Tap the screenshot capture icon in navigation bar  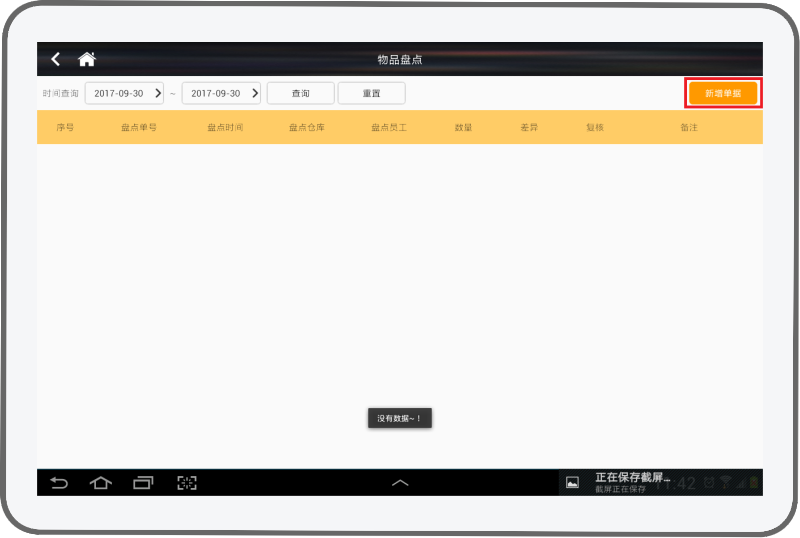click(187, 483)
